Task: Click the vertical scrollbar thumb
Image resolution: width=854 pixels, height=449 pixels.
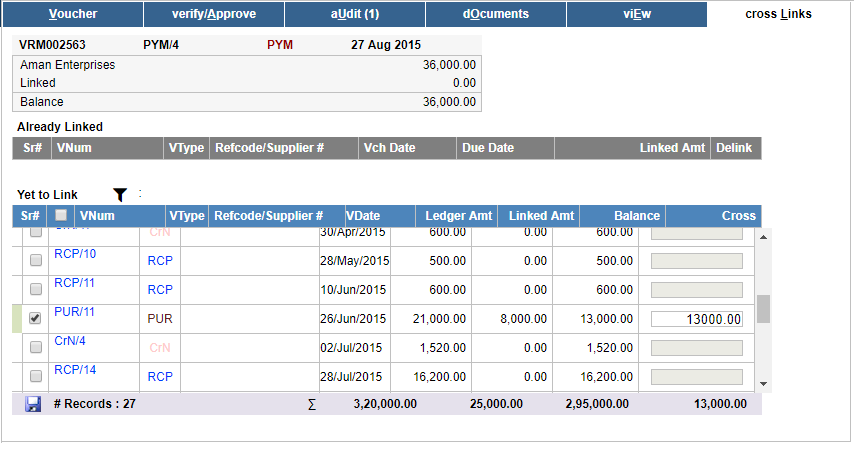Action: point(763,309)
